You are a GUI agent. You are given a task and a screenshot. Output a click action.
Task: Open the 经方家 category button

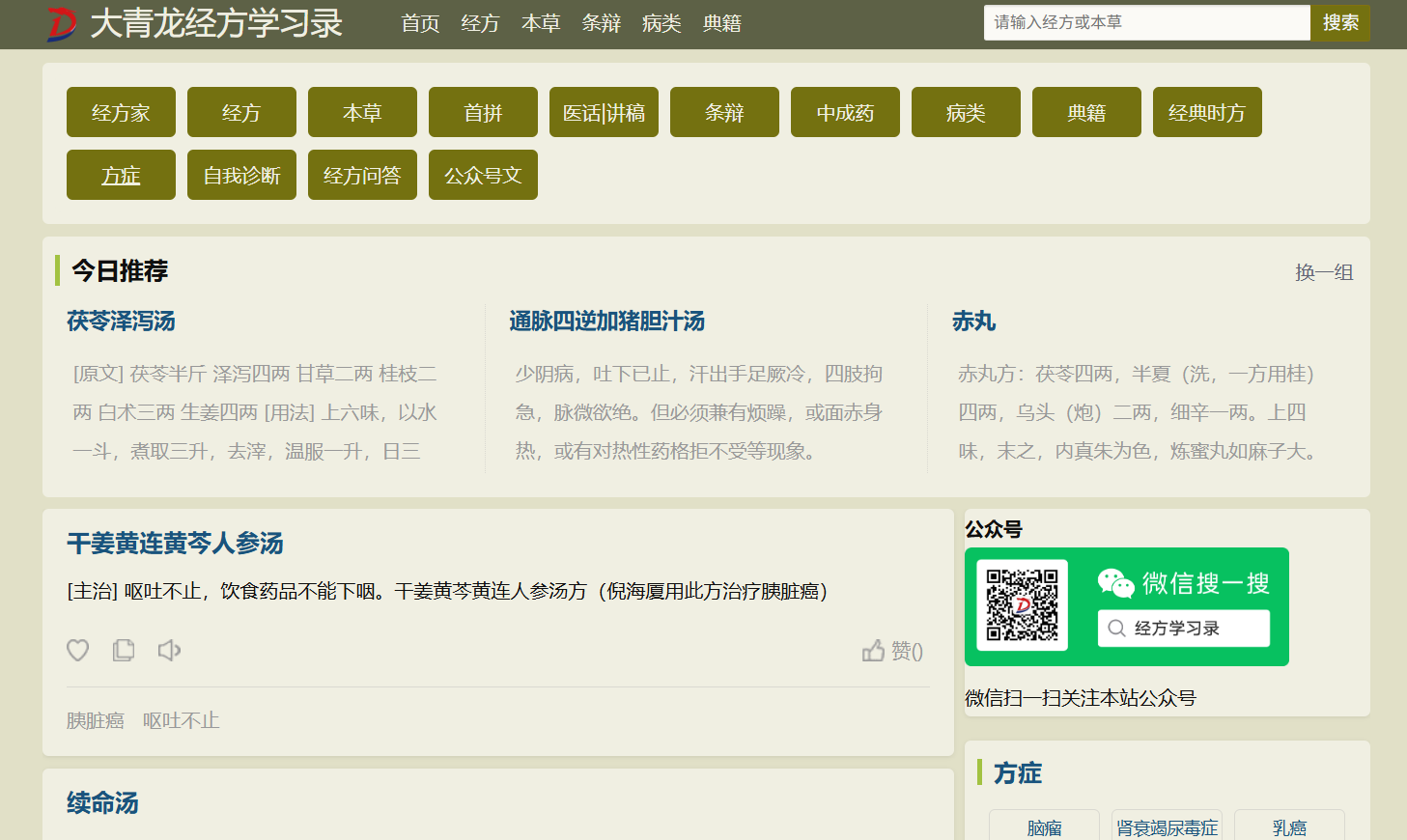pos(121,113)
